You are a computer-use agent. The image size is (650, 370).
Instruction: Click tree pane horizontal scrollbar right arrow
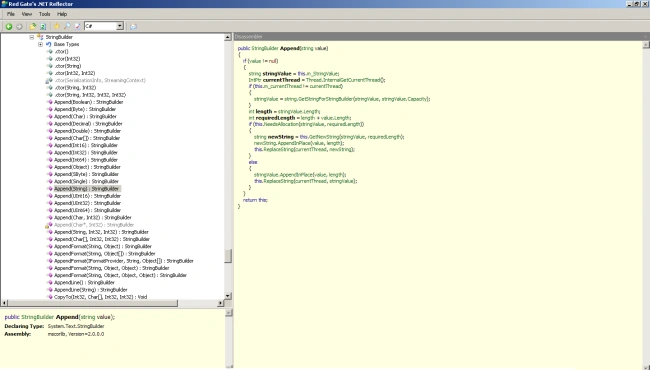coord(220,303)
